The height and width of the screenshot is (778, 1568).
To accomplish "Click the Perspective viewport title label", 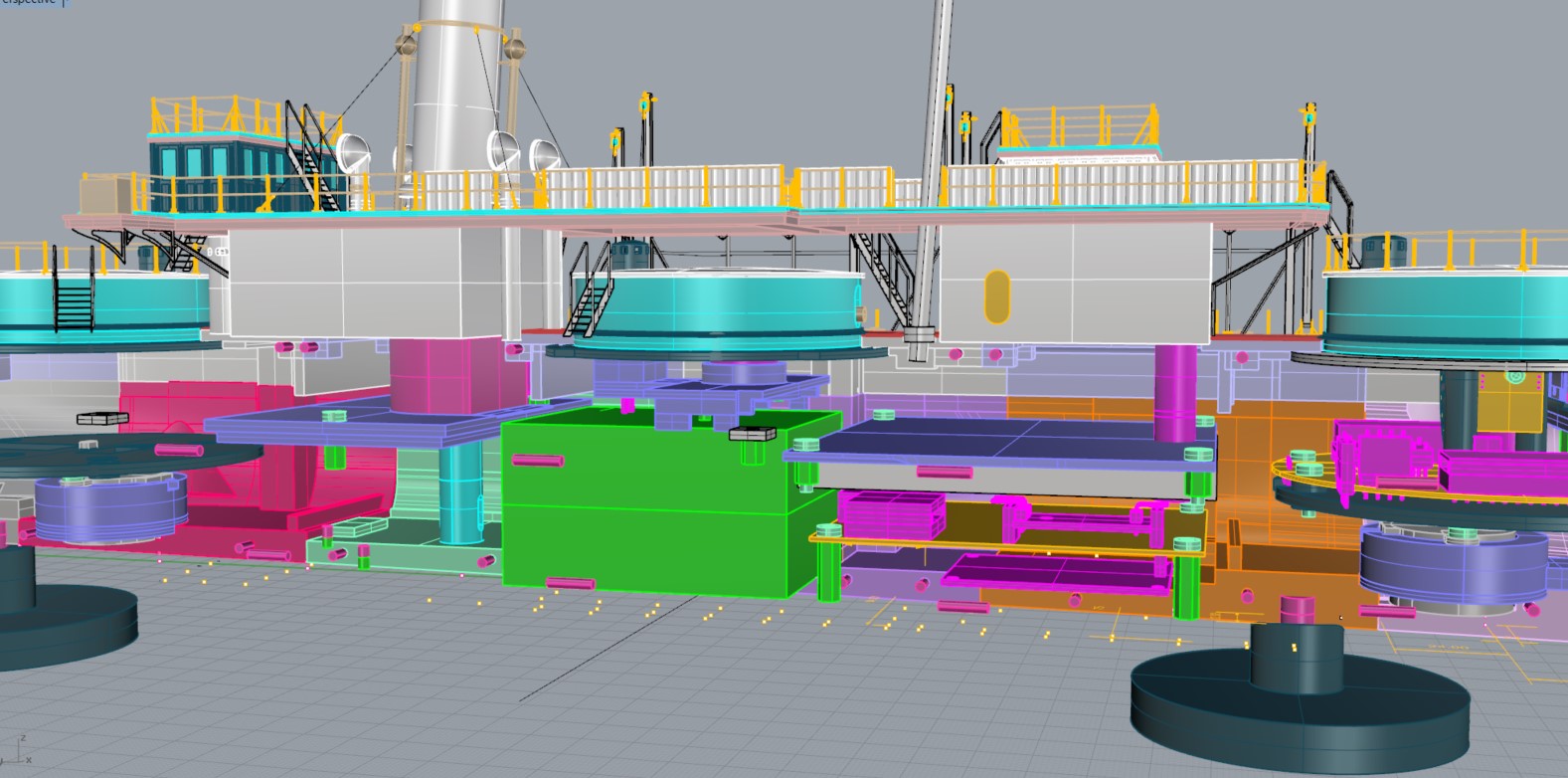I will click(x=28, y=3).
